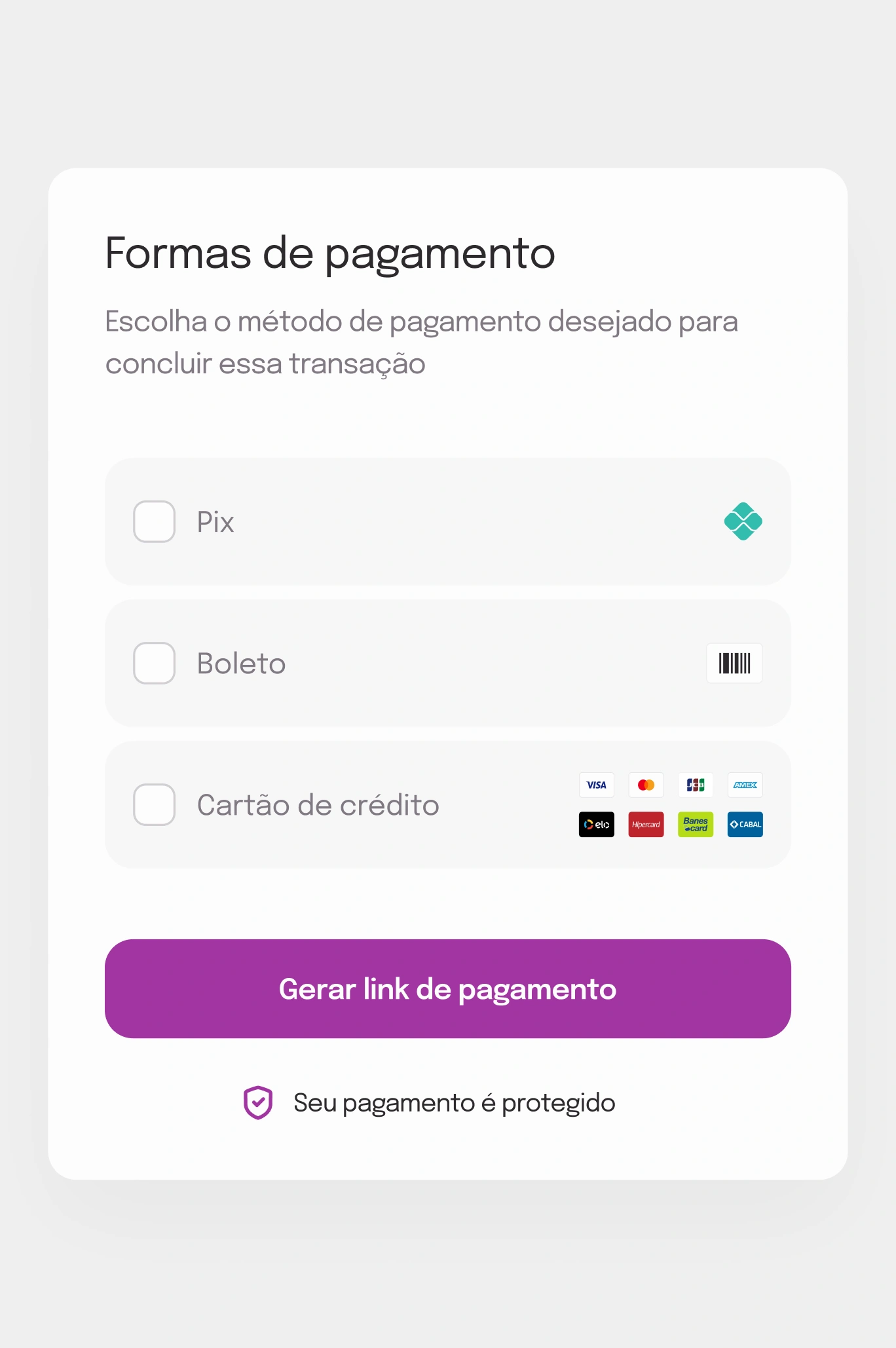Click the Amex card logo
Screen dimensions: 896x1348
coord(745,785)
